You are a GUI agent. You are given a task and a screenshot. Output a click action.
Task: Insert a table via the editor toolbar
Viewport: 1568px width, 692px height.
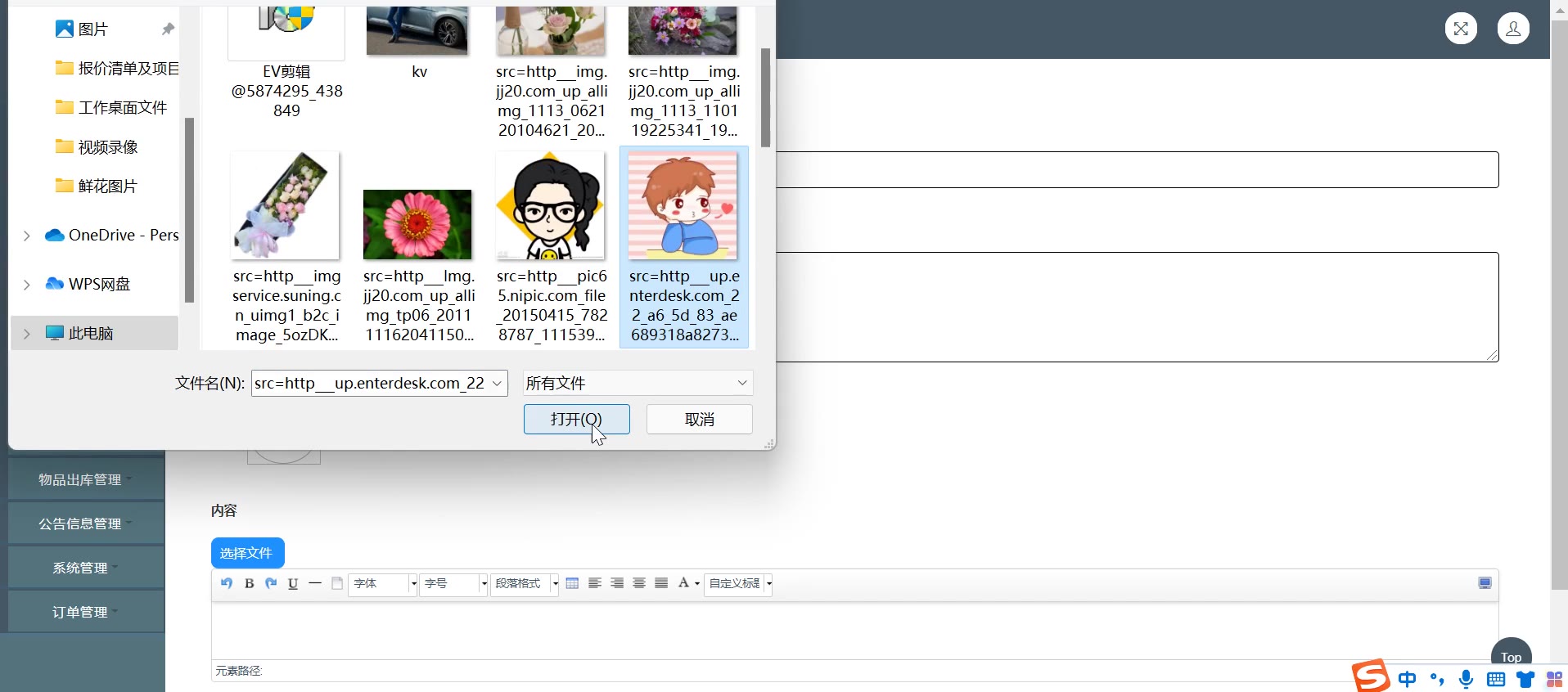coord(572,583)
